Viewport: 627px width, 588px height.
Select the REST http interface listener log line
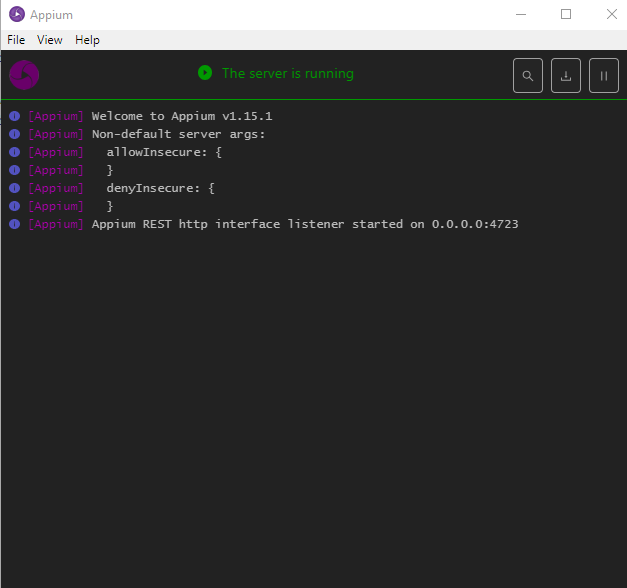tap(305, 224)
